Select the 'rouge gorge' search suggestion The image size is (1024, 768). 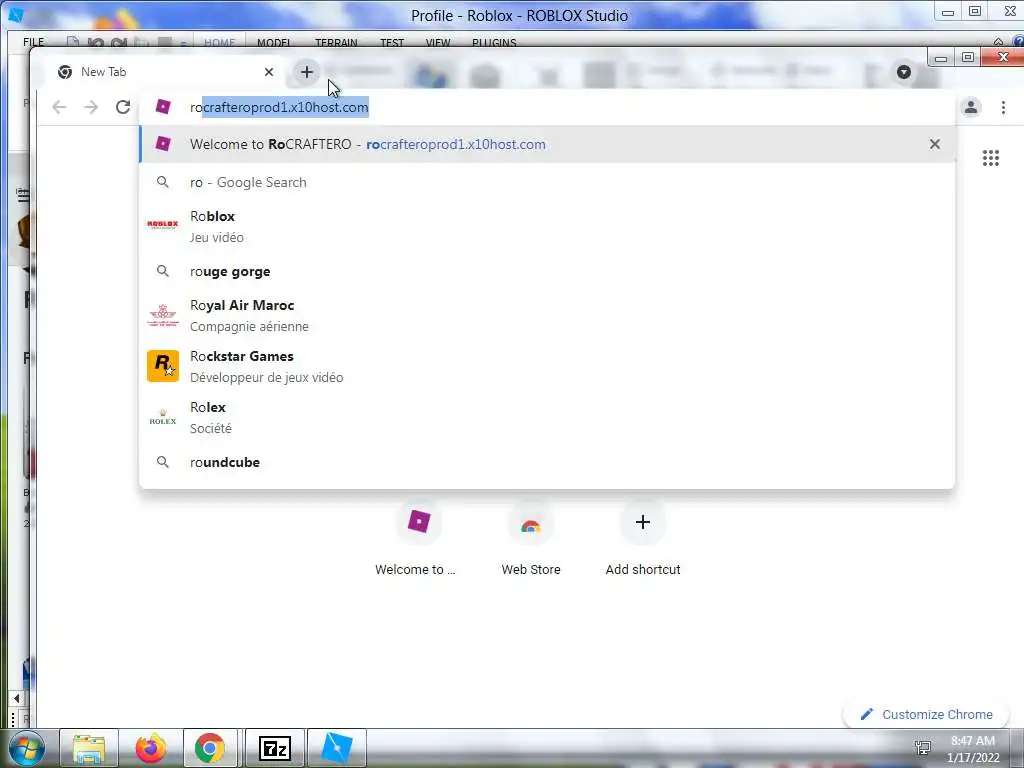click(x=547, y=271)
